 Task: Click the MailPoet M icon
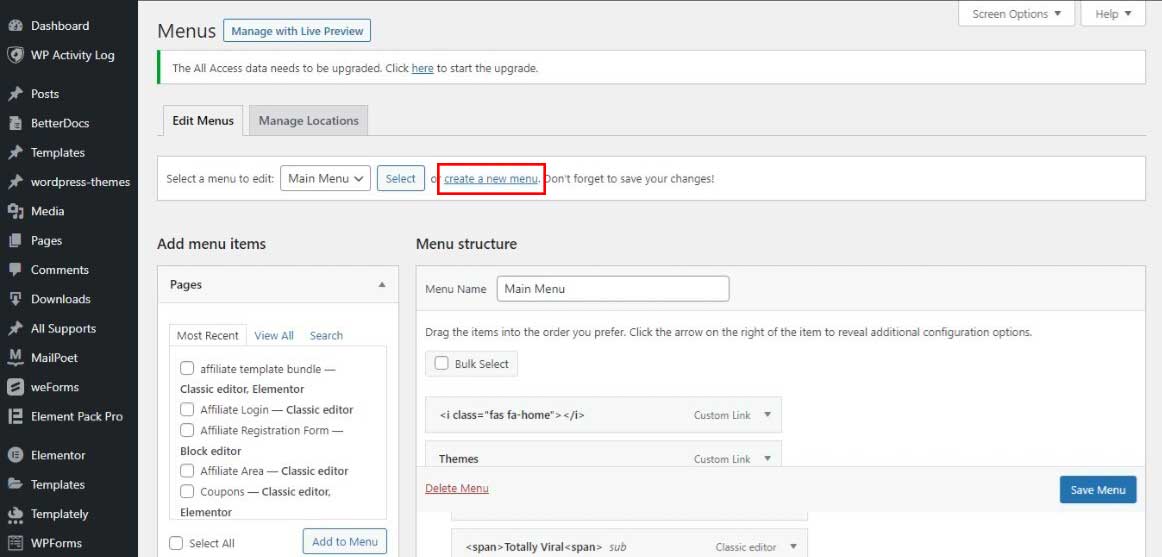point(15,358)
